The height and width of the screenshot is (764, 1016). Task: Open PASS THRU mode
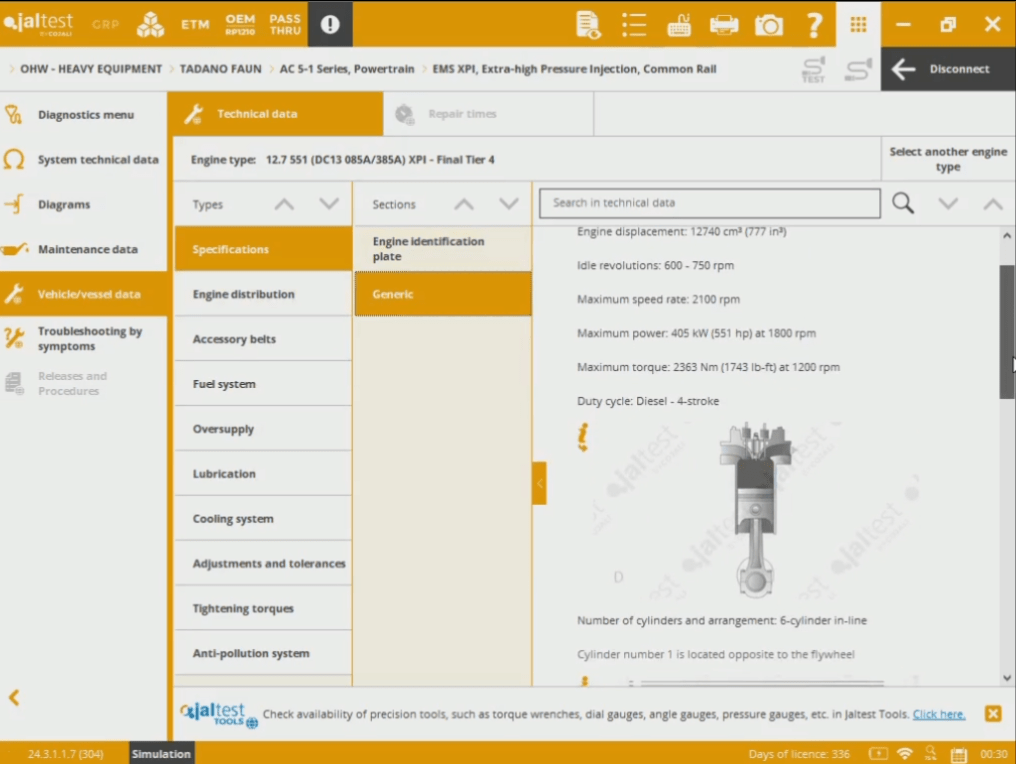tap(285, 25)
